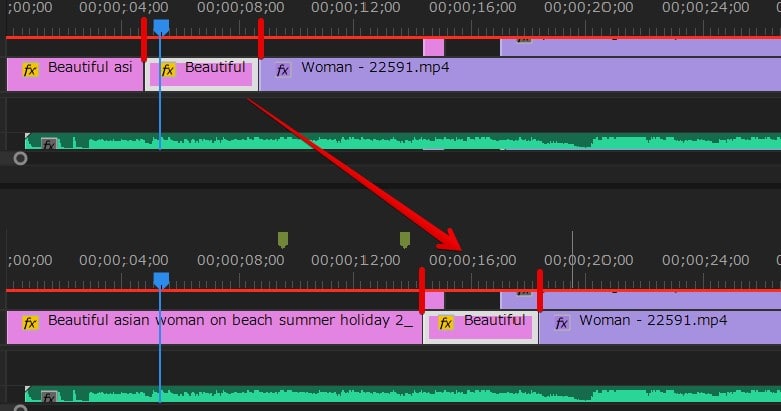Select the blue playhead in the lower timeline
The height and width of the screenshot is (411, 781).
pos(161,280)
